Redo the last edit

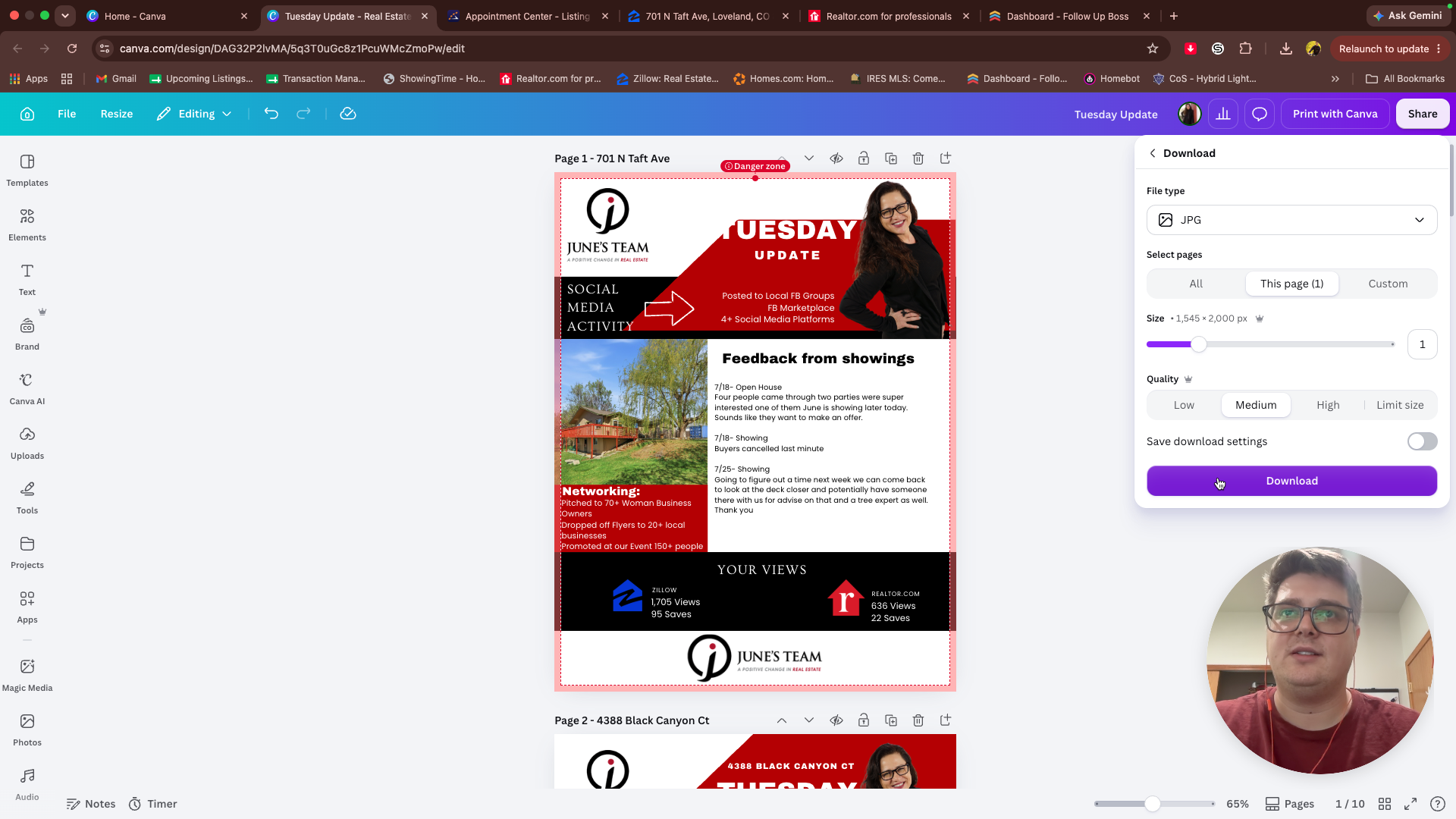pyautogui.click(x=303, y=114)
